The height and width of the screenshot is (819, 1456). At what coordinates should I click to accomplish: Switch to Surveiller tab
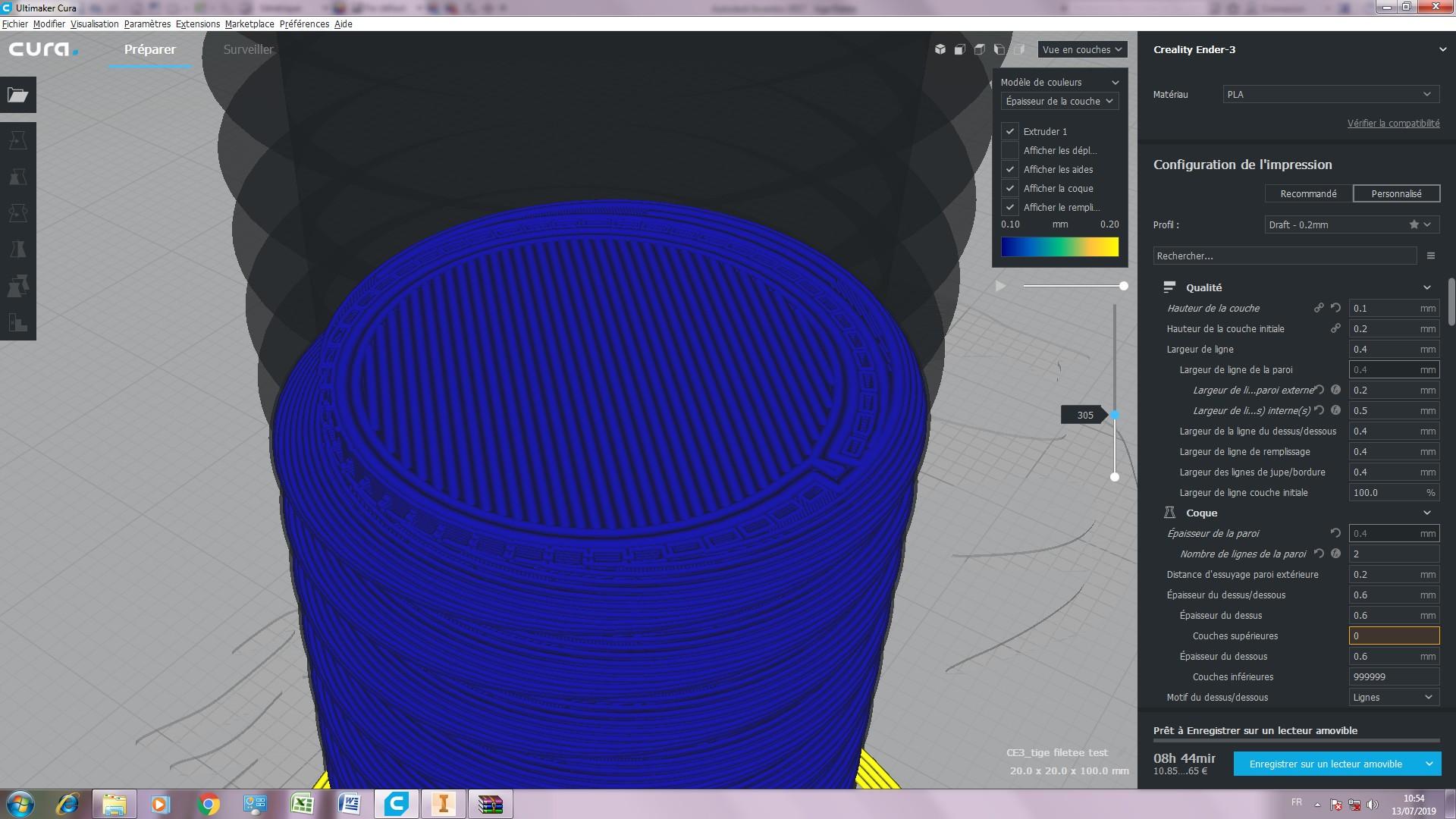coord(248,49)
